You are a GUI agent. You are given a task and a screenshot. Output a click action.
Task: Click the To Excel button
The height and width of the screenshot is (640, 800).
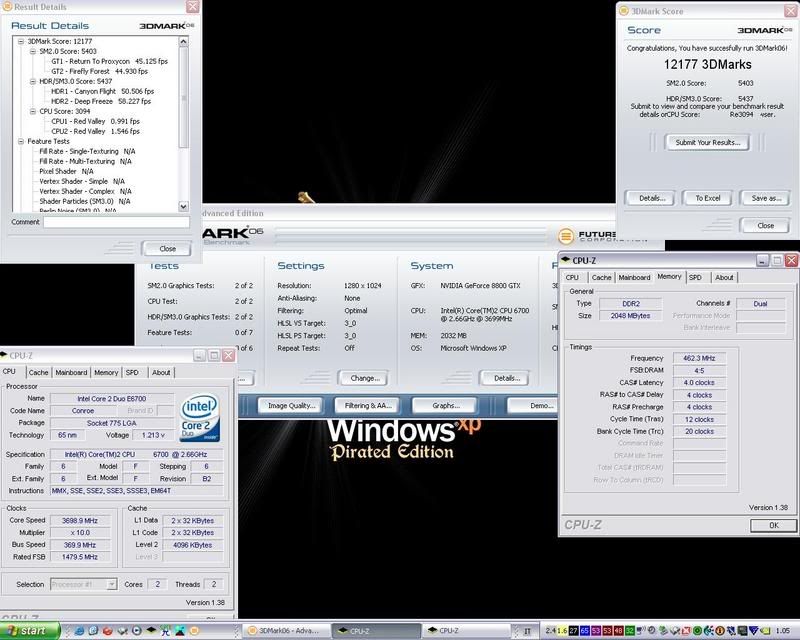click(x=707, y=198)
